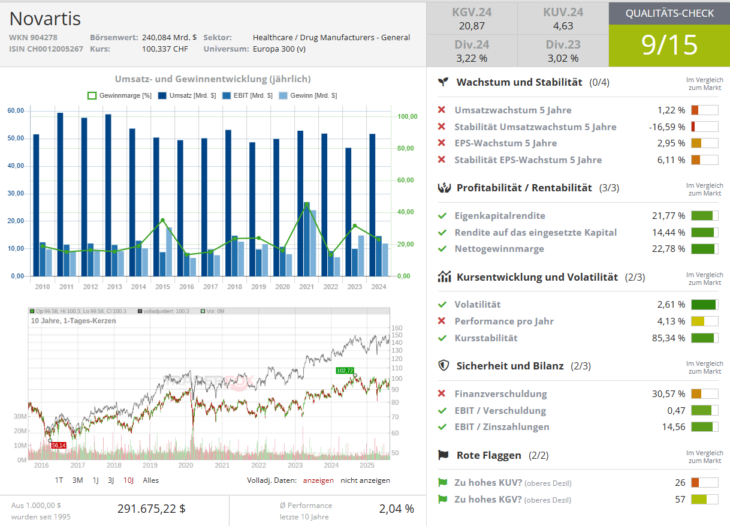Click red X icon next to Stabilität EPS-Wachstum 5 Jahre
This screenshot has height=526, width=730.
click(x=442, y=160)
